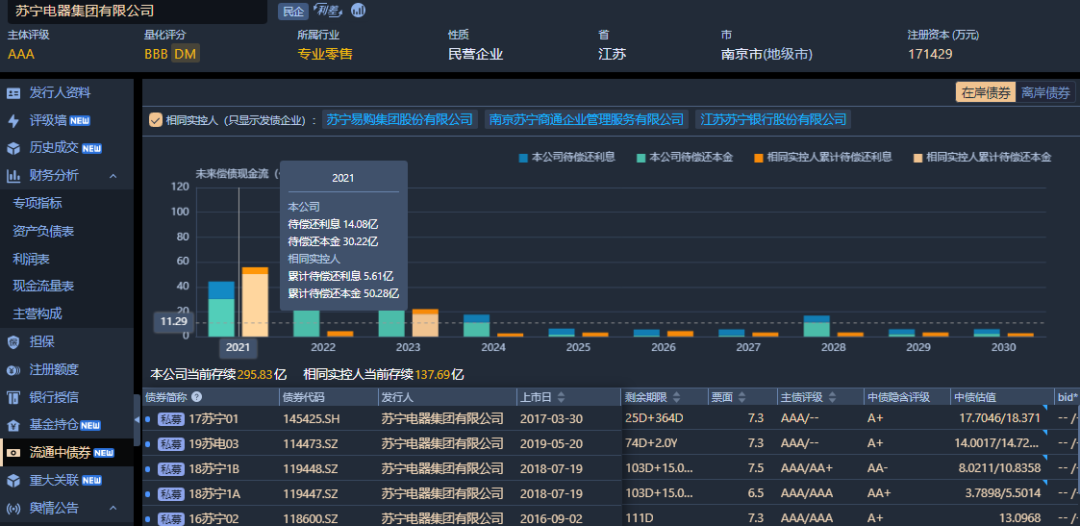Viewport: 1080px width, 526px height.
Task: Click the 基金持仓 icon in sidebar
Action: pyautogui.click(x=13, y=425)
